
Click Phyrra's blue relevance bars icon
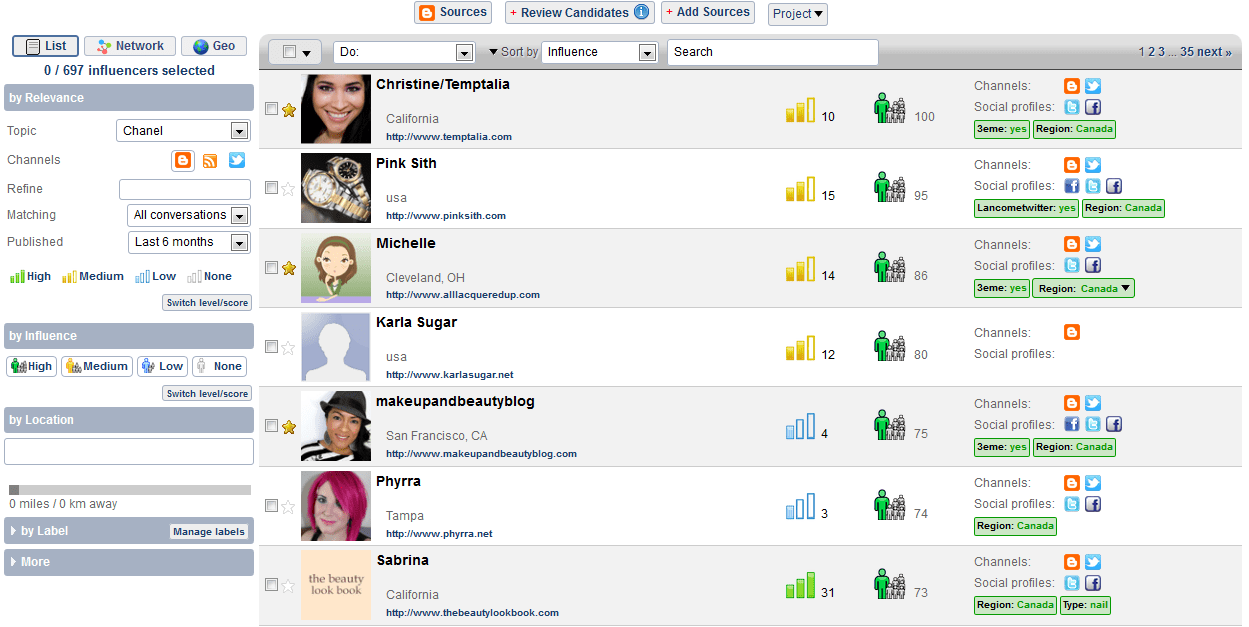tap(800, 506)
